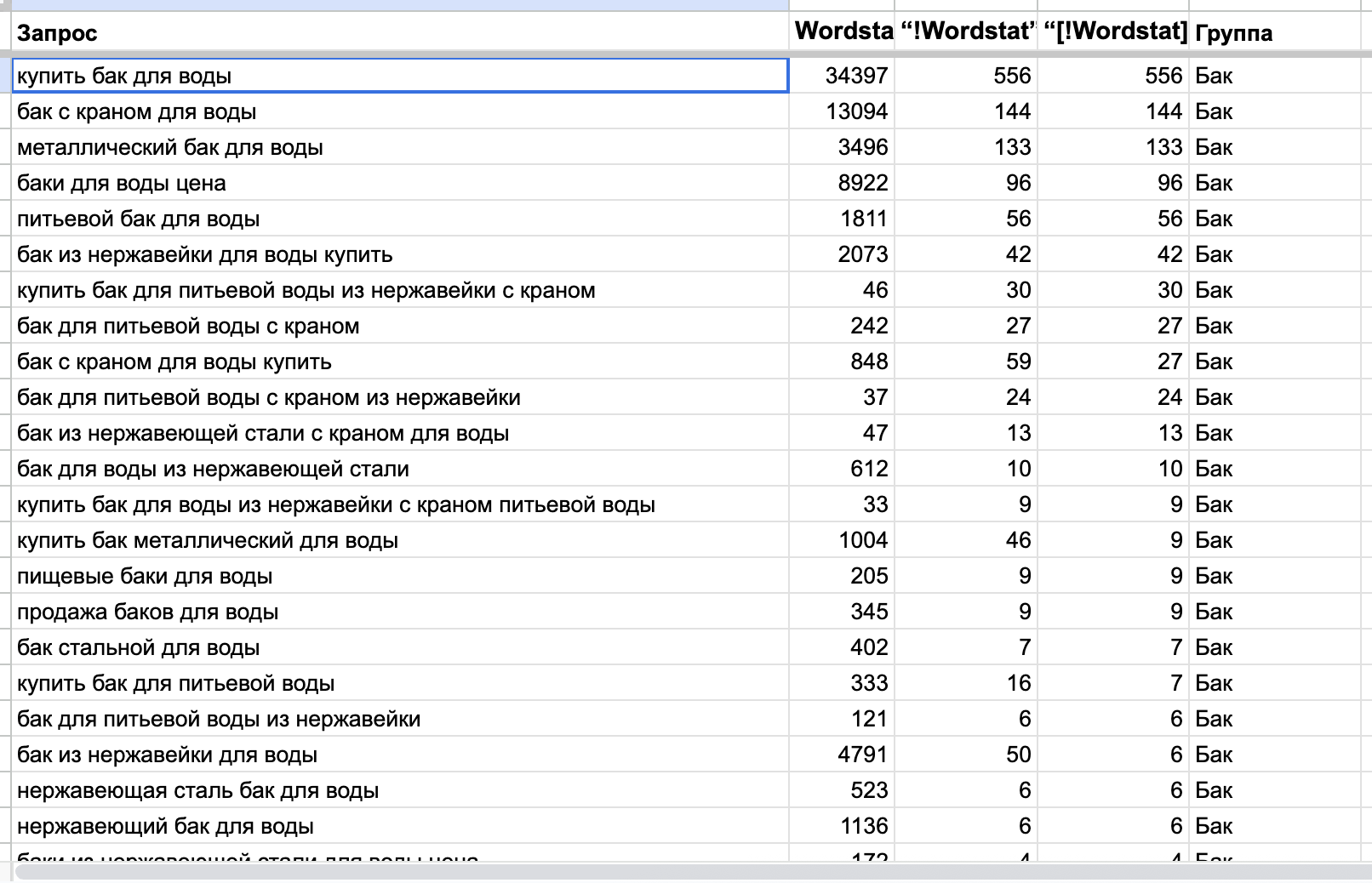Select "!Wordstat" value 16 in 'купить бак для питьевой воды' row
This screenshot has height=883, width=1372.
[966, 683]
